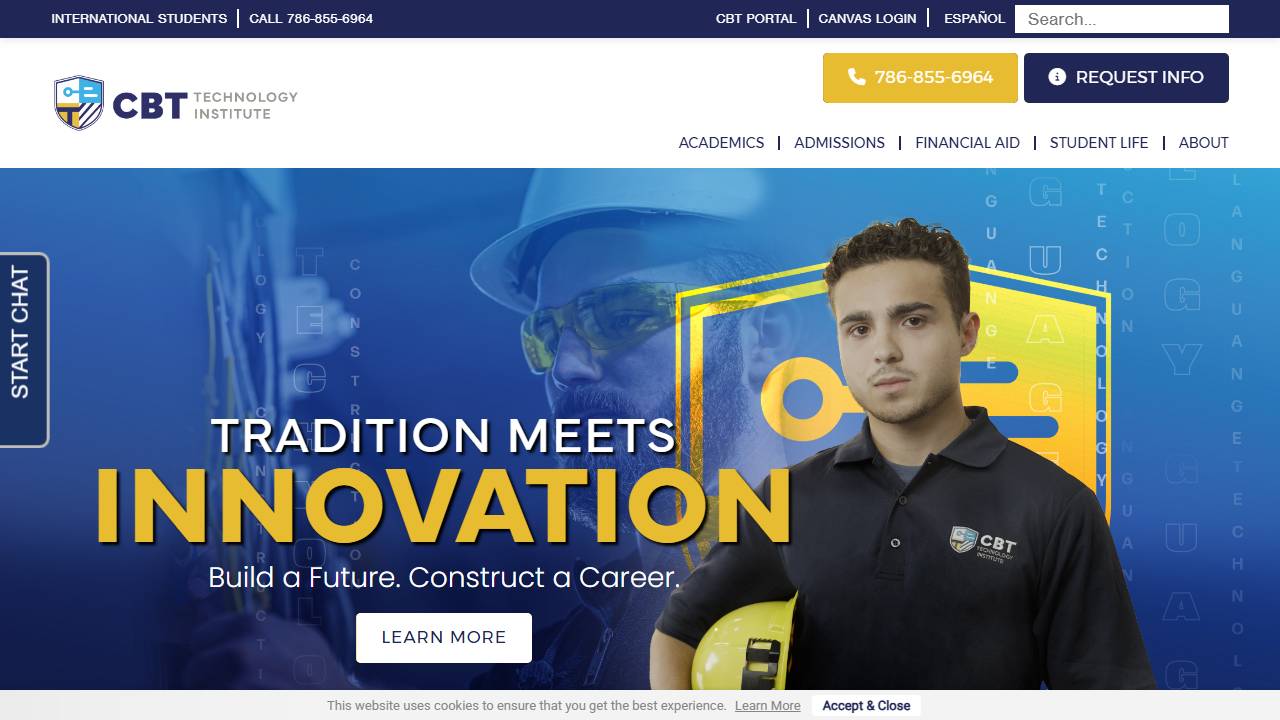Viewport: 1280px width, 720px height.
Task: Click the Request Info button
Action: point(1126,78)
